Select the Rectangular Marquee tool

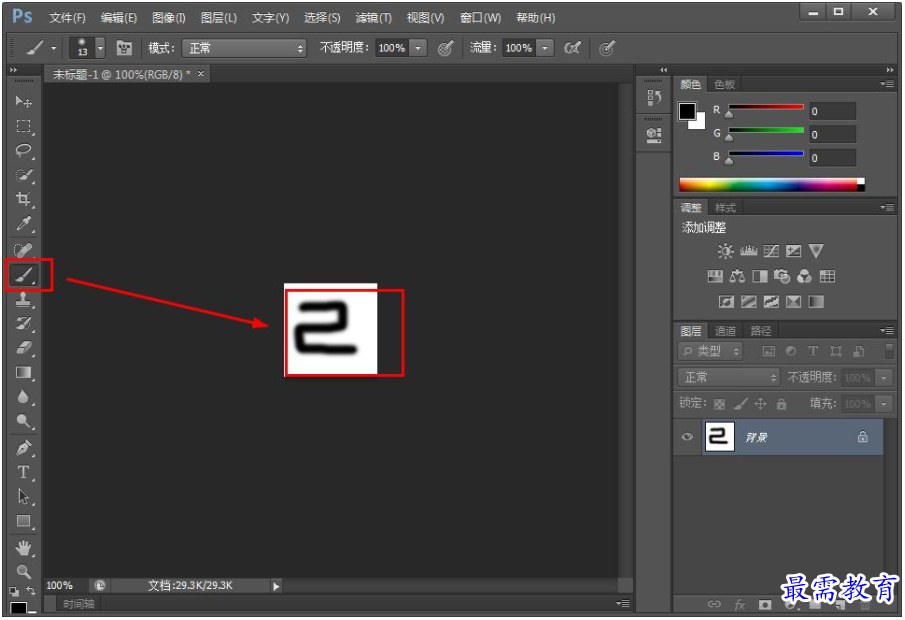pos(23,126)
